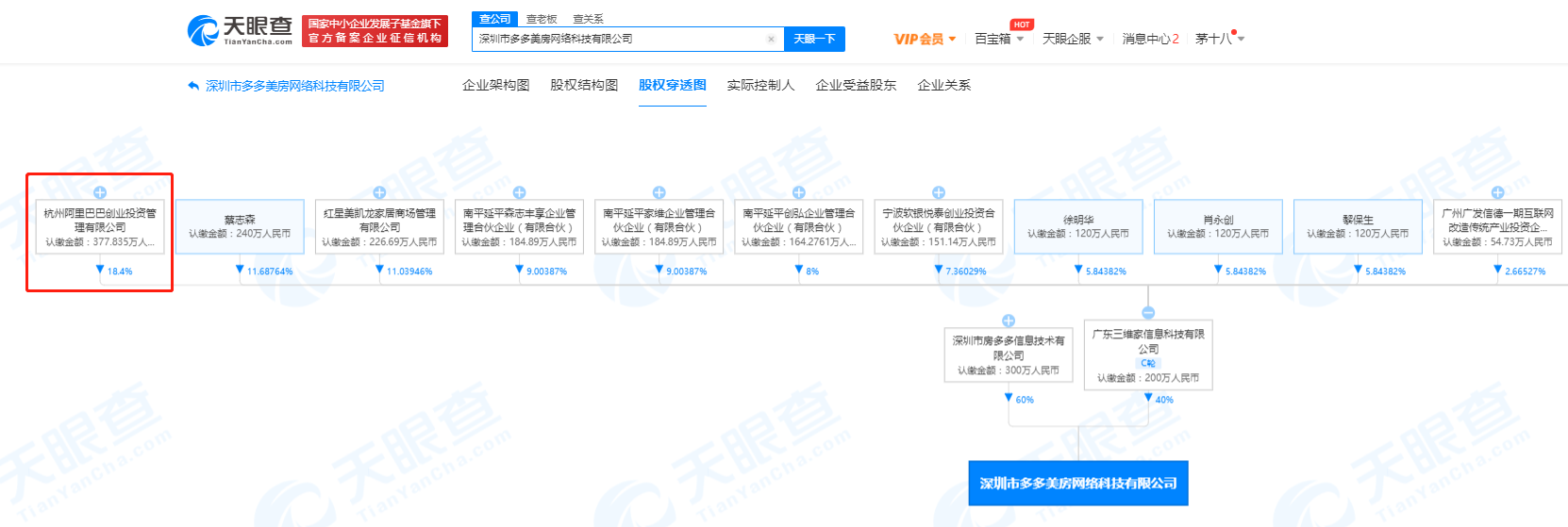Screen dimensions: 1568x527
Task: Expand the plus above 南平延平家维企业管理合伙企业
Action: pyautogui.click(x=659, y=192)
